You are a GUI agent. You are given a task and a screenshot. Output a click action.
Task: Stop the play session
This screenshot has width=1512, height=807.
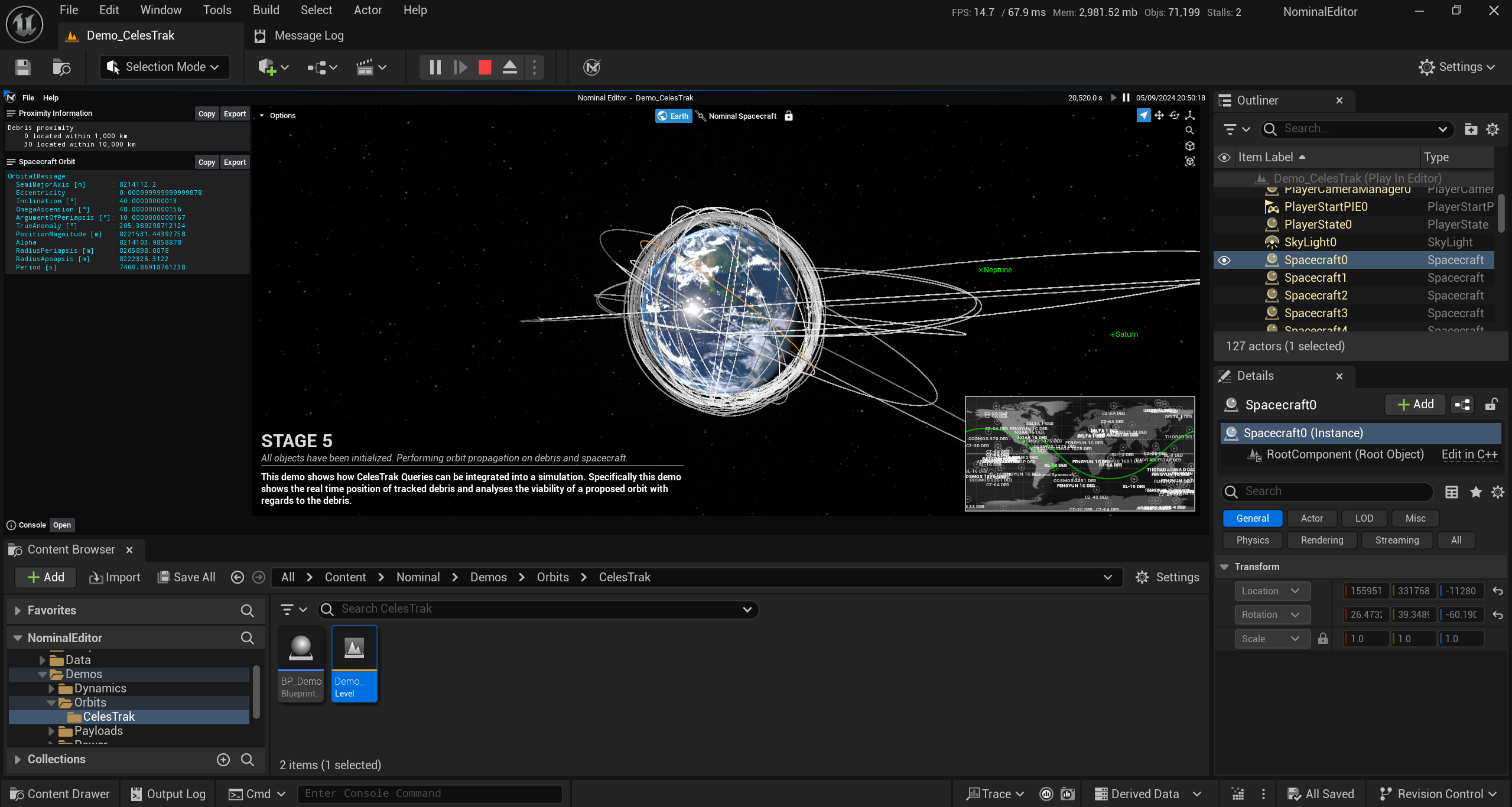tap(485, 67)
